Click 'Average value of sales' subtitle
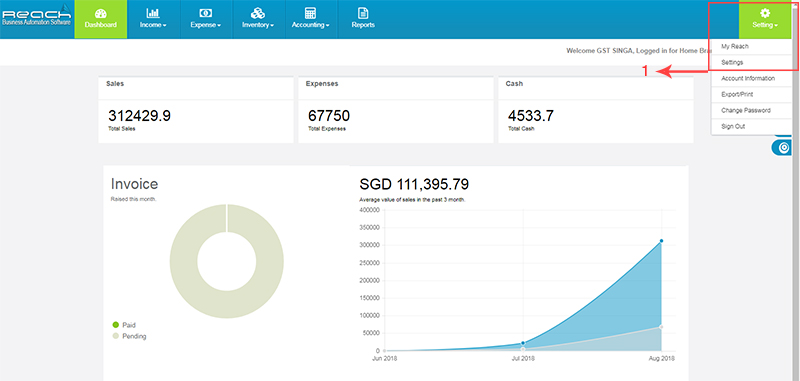Viewport: 800px width, 381px height. tap(412, 200)
